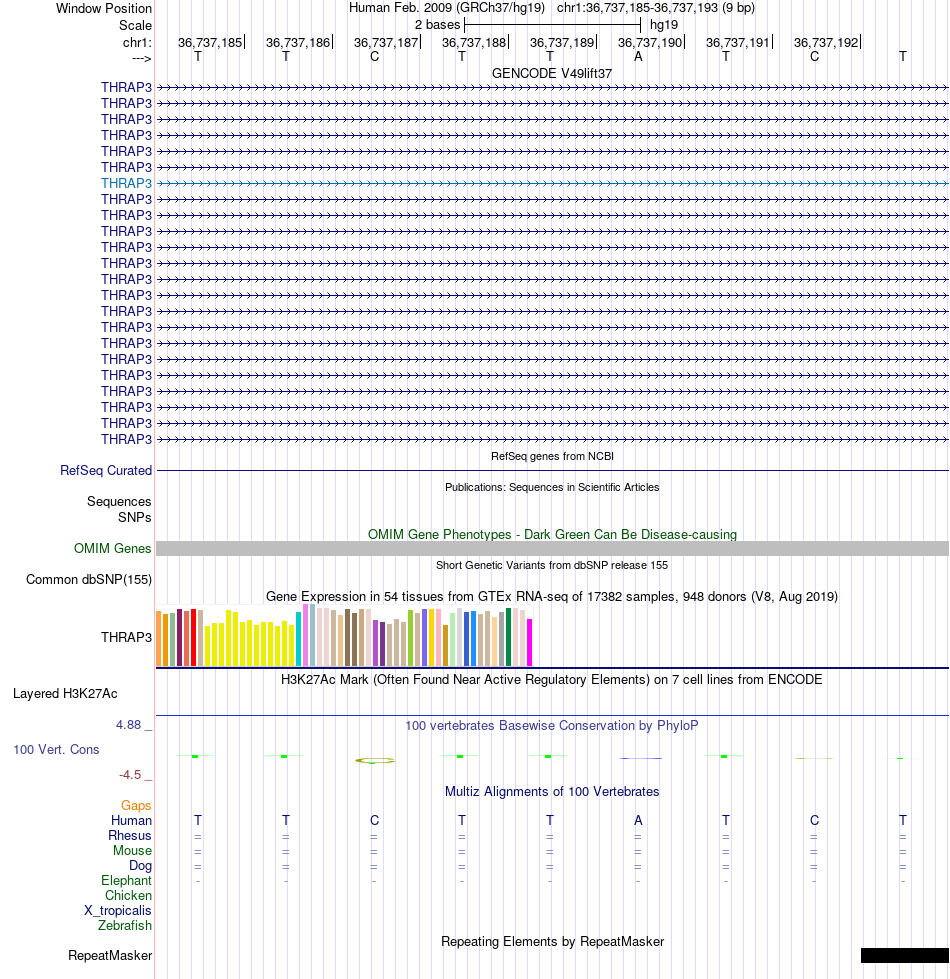The height and width of the screenshot is (979, 950).
Task: Select the 'chr1:' ruler label
Action: [137, 42]
